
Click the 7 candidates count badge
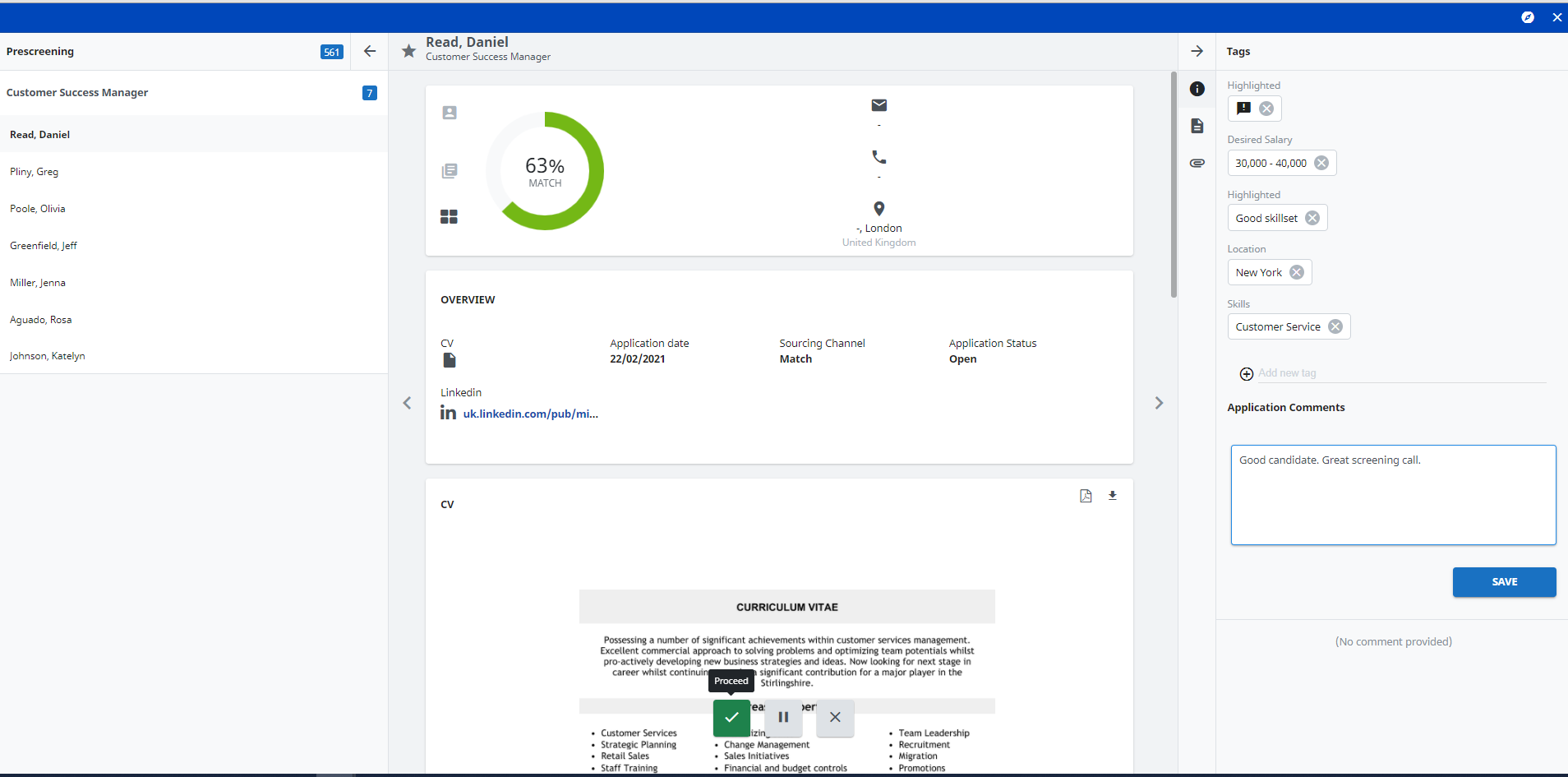point(370,93)
